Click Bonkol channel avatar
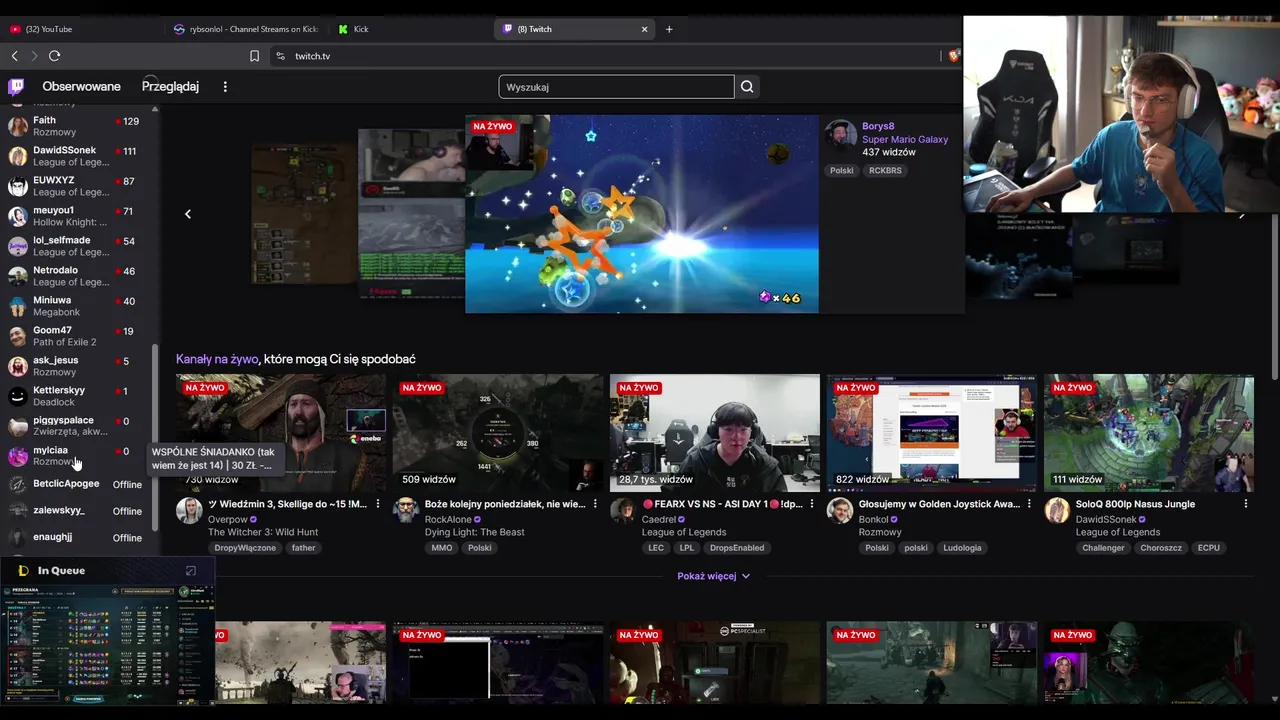Viewport: 1280px width, 720px height. pyautogui.click(x=840, y=511)
